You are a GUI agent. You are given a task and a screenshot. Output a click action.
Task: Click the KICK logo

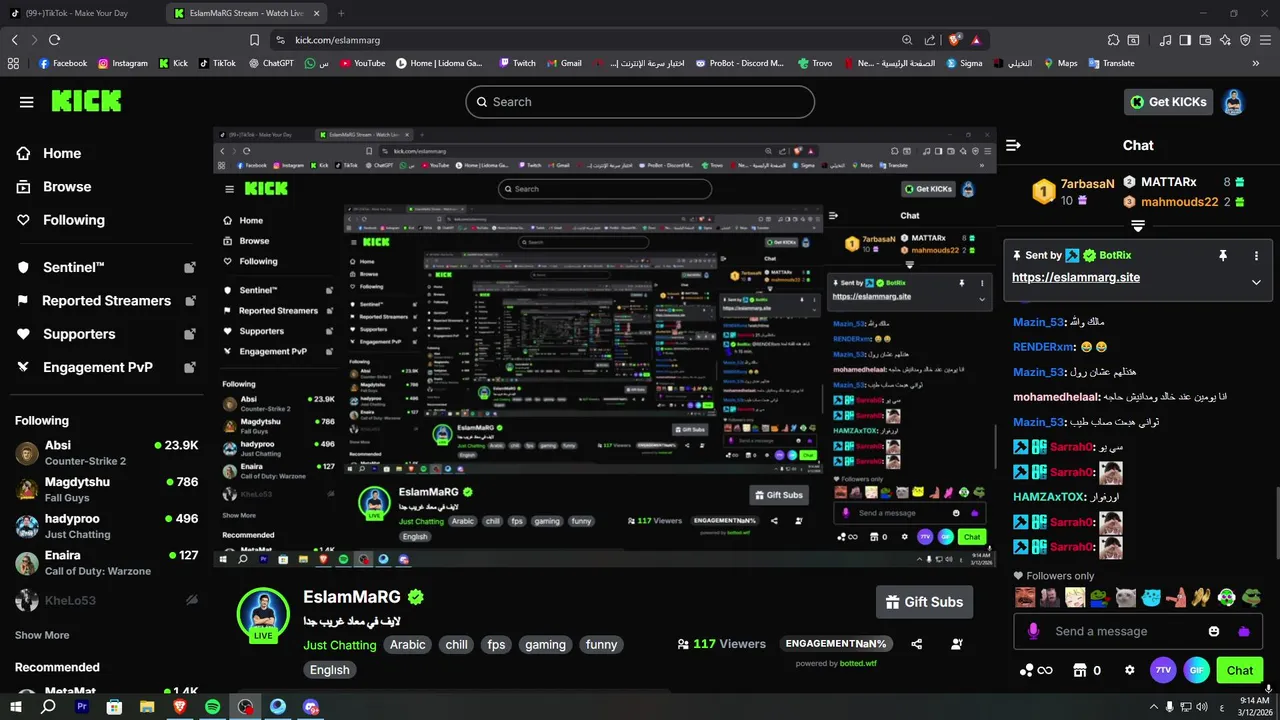click(86, 101)
